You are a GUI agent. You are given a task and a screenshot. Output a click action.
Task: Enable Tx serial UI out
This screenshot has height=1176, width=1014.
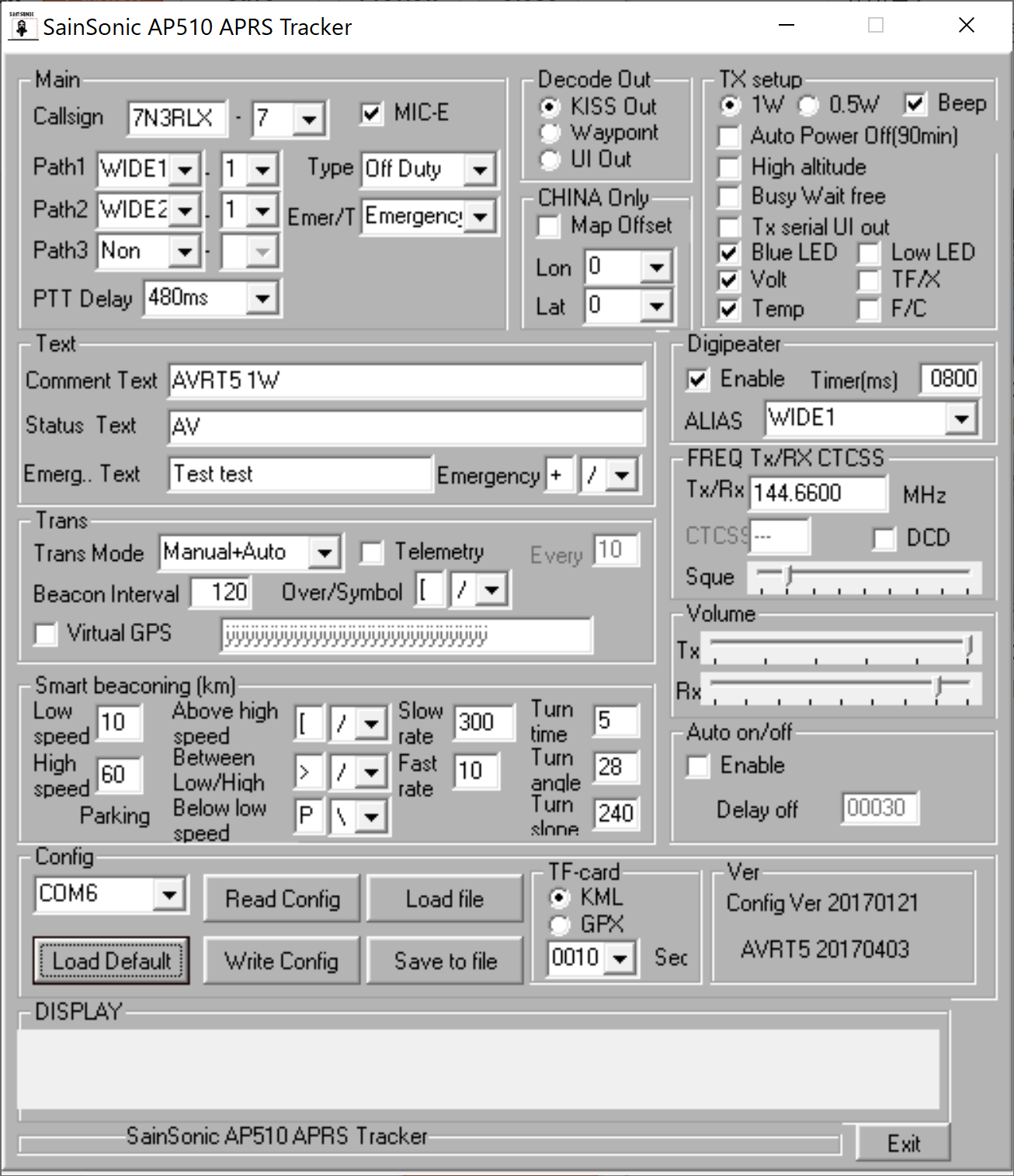(x=729, y=228)
